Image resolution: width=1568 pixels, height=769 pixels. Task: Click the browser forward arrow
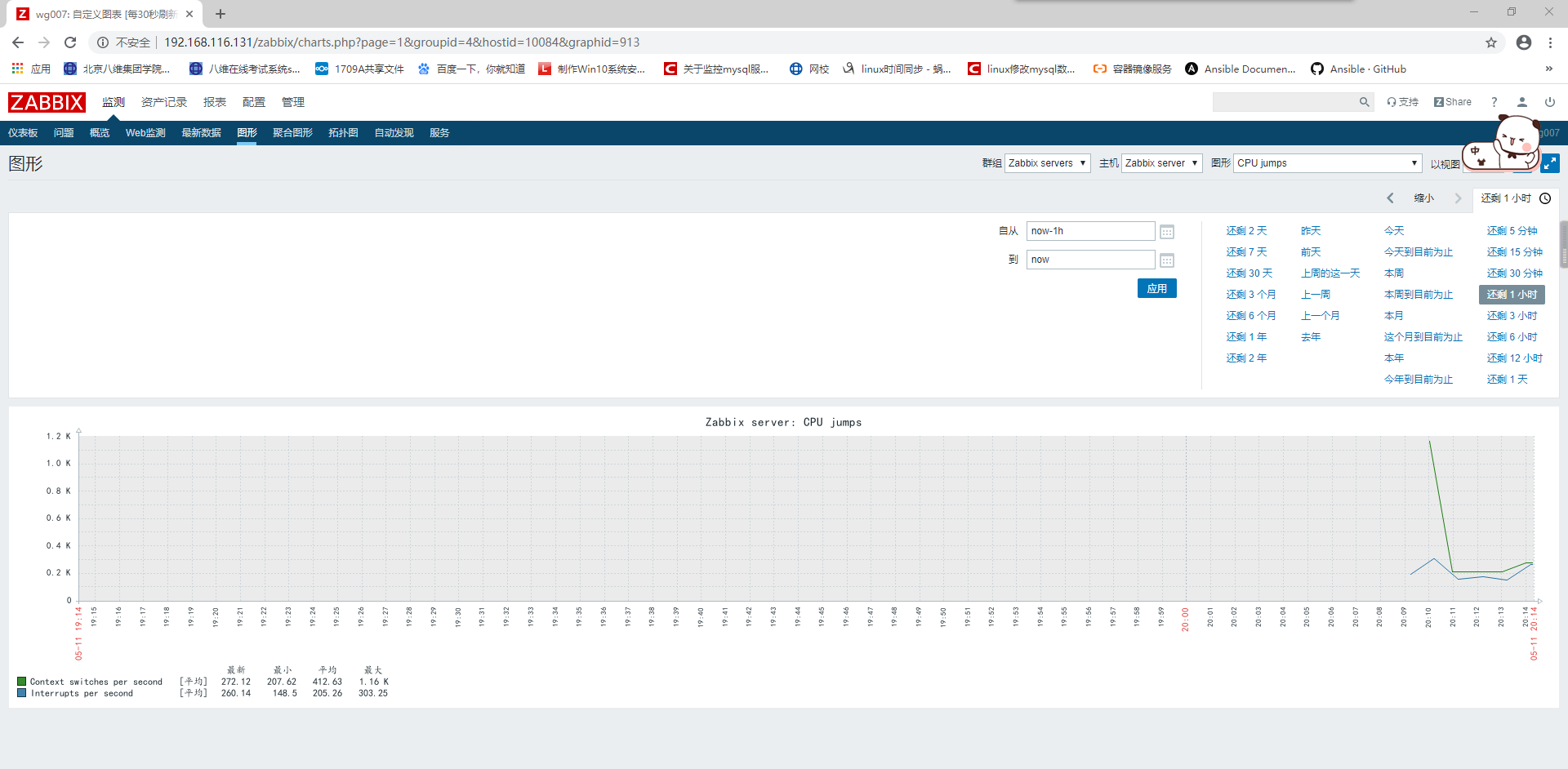click(x=44, y=42)
